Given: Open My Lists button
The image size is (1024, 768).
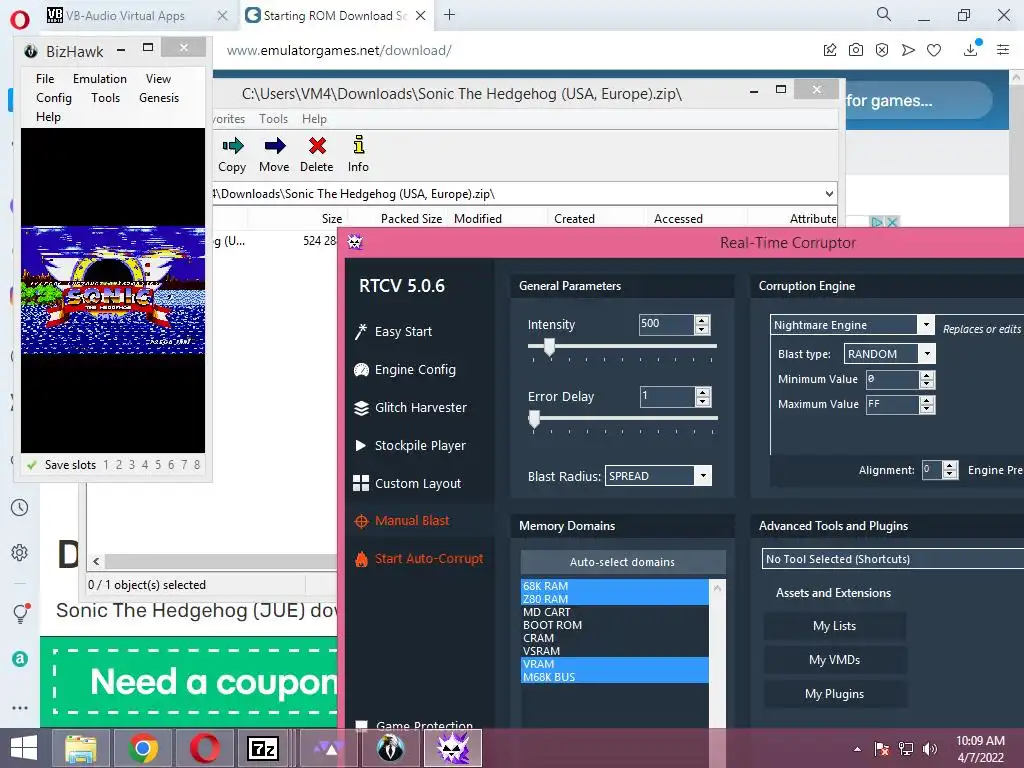Looking at the screenshot, I should pos(834,626).
